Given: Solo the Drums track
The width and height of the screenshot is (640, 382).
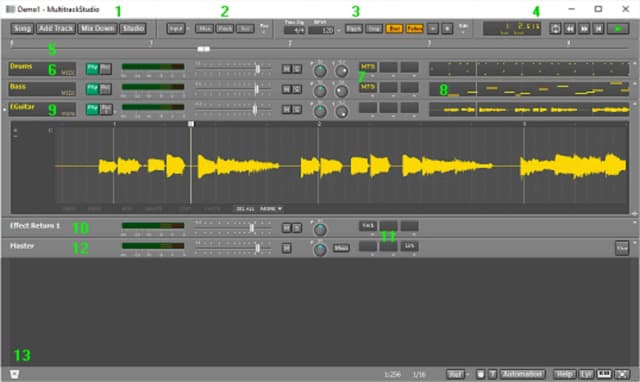Looking at the screenshot, I should click(x=298, y=69).
